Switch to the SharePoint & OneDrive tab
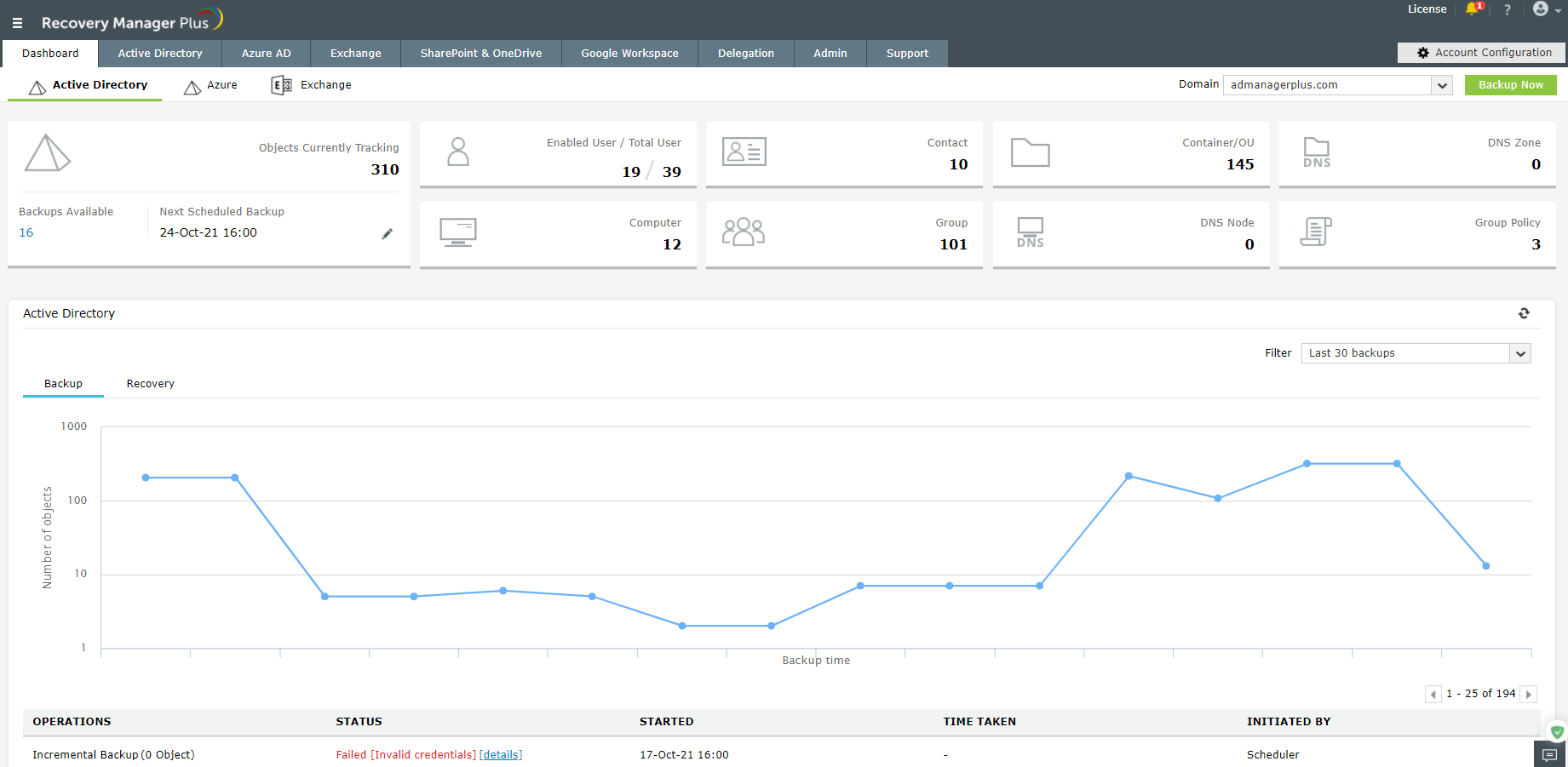1568x767 pixels. pyautogui.click(x=480, y=53)
